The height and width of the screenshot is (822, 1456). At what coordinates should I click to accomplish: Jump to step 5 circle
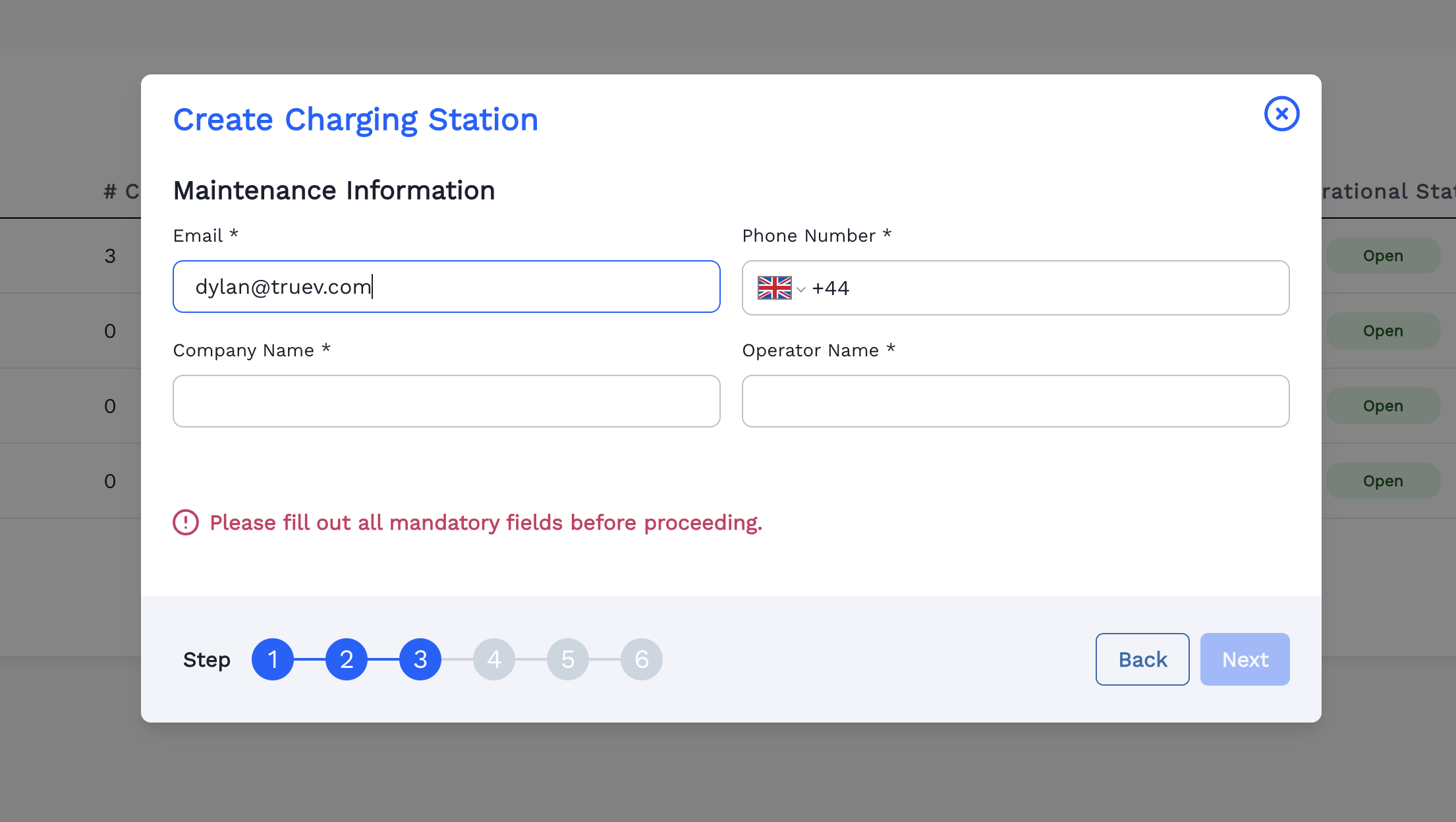click(568, 659)
